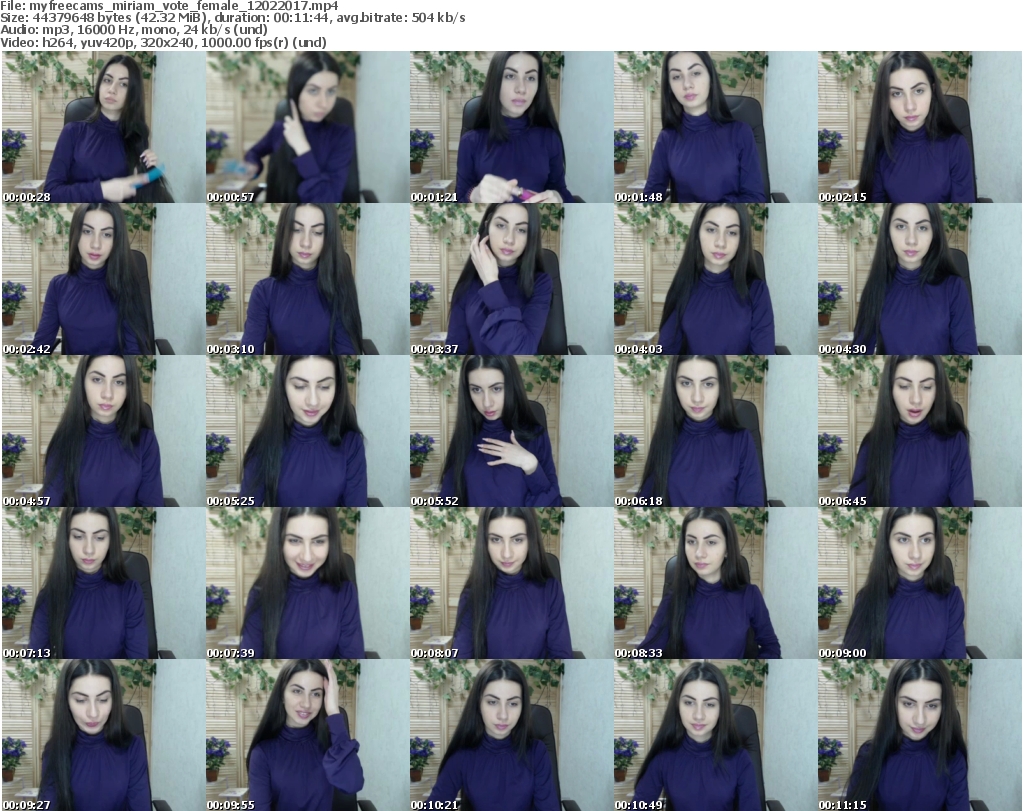Select the thumbnail frame at 00:01:21

(511, 127)
